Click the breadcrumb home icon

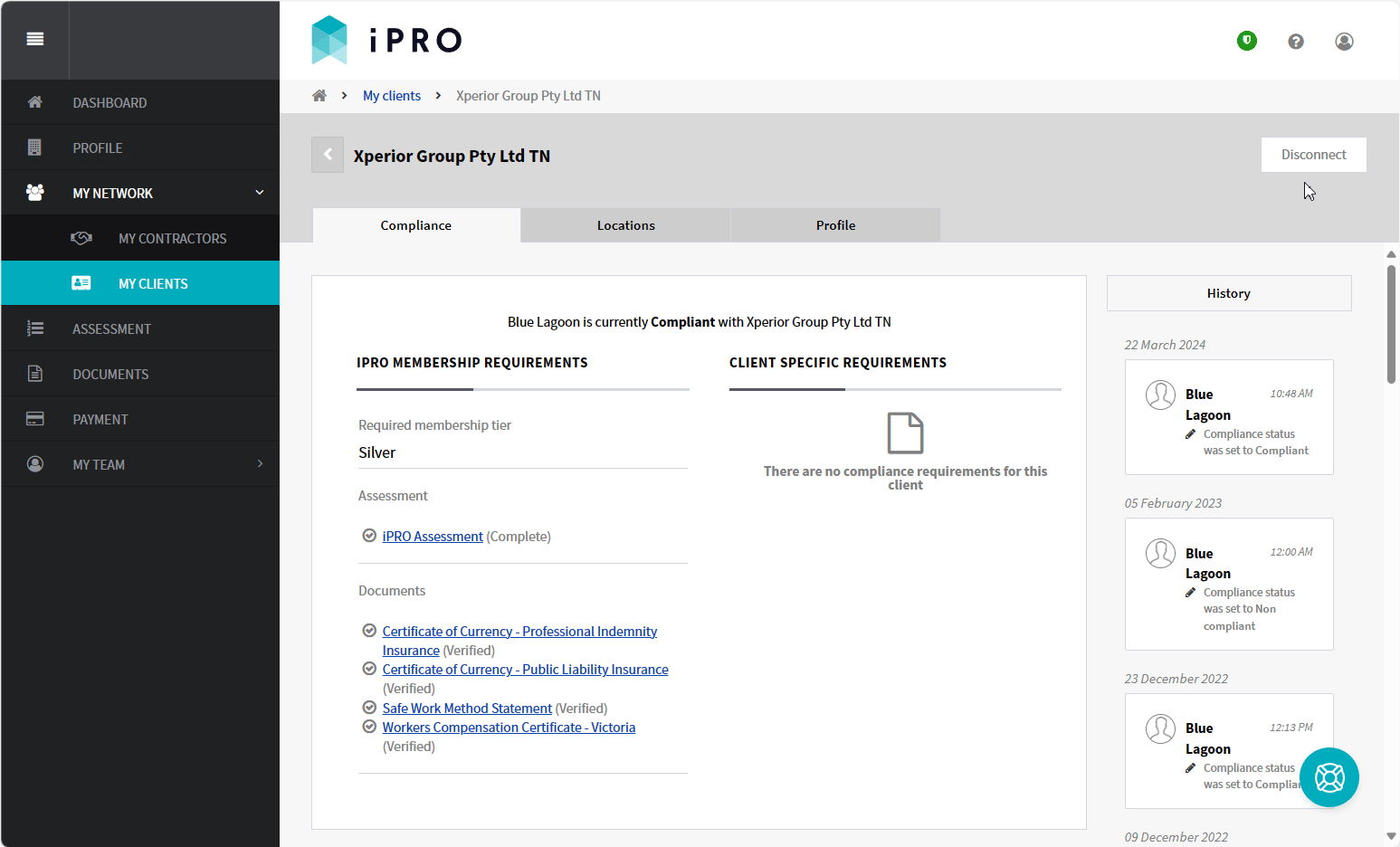click(319, 96)
